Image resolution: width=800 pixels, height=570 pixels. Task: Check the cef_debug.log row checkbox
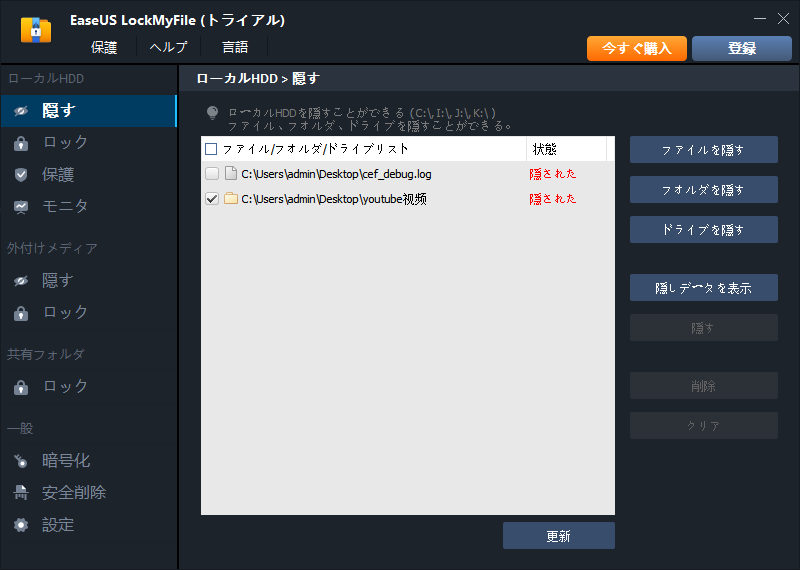point(212,174)
